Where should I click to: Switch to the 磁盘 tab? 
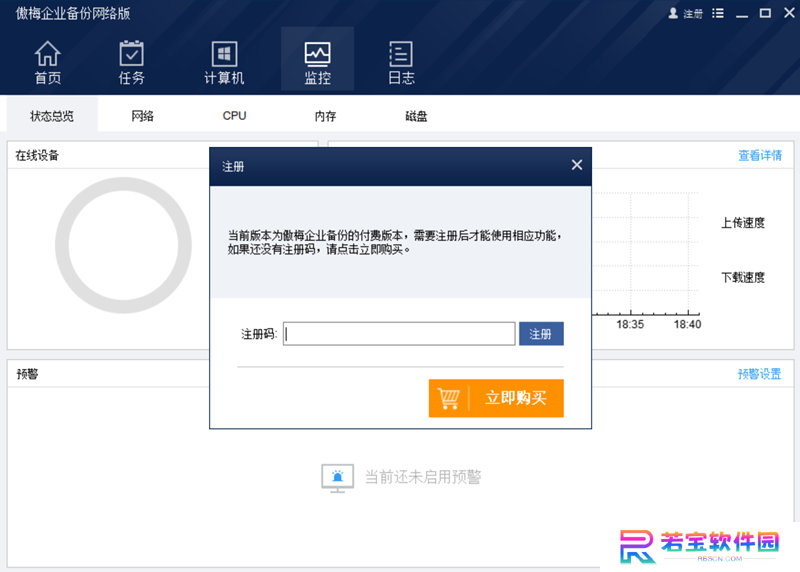point(416,116)
